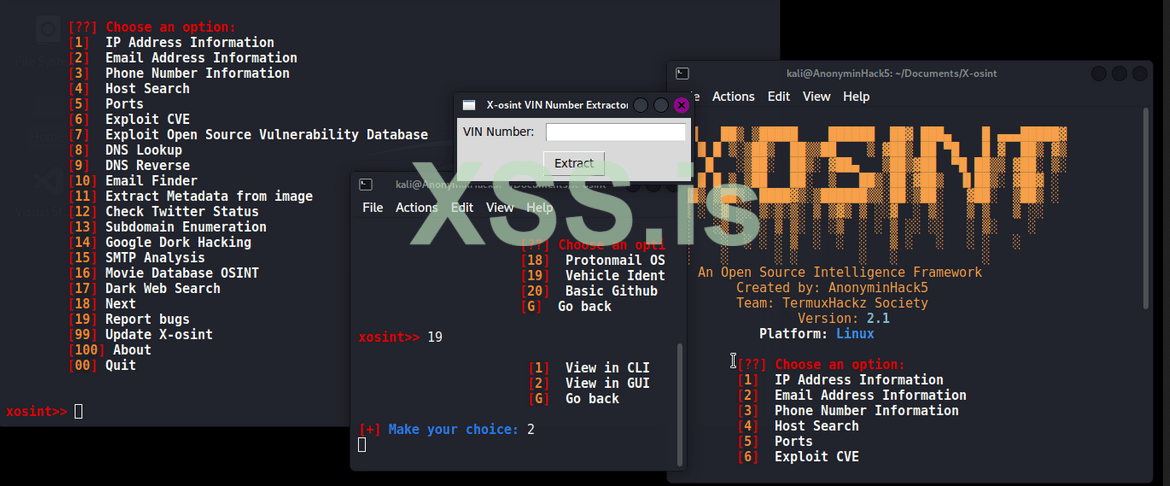Click 'DNS Reverse' option in left terminal
The image size is (1170, 486).
click(x=147, y=165)
